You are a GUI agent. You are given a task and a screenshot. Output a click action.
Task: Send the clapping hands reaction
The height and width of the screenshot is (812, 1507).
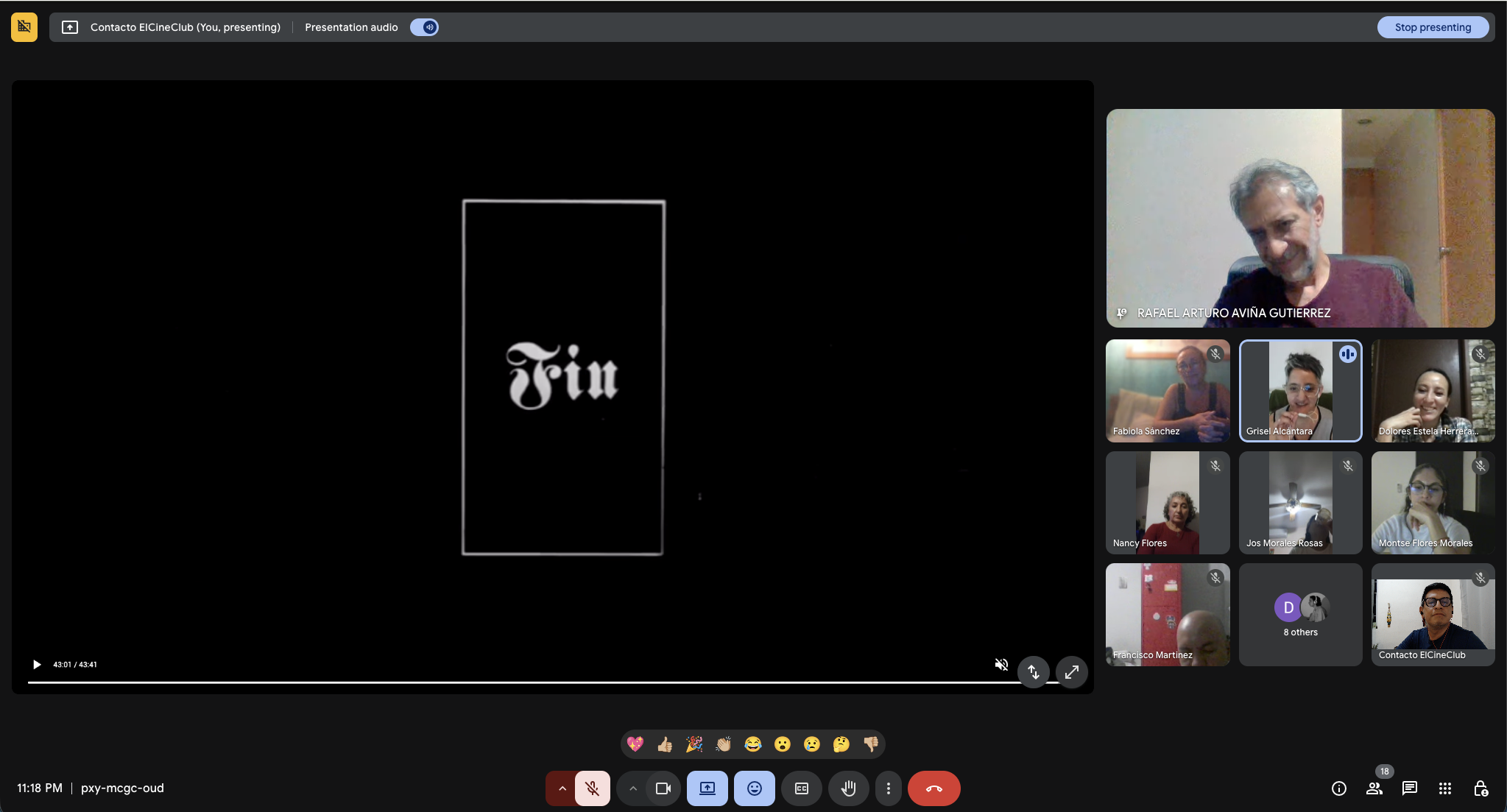(724, 744)
